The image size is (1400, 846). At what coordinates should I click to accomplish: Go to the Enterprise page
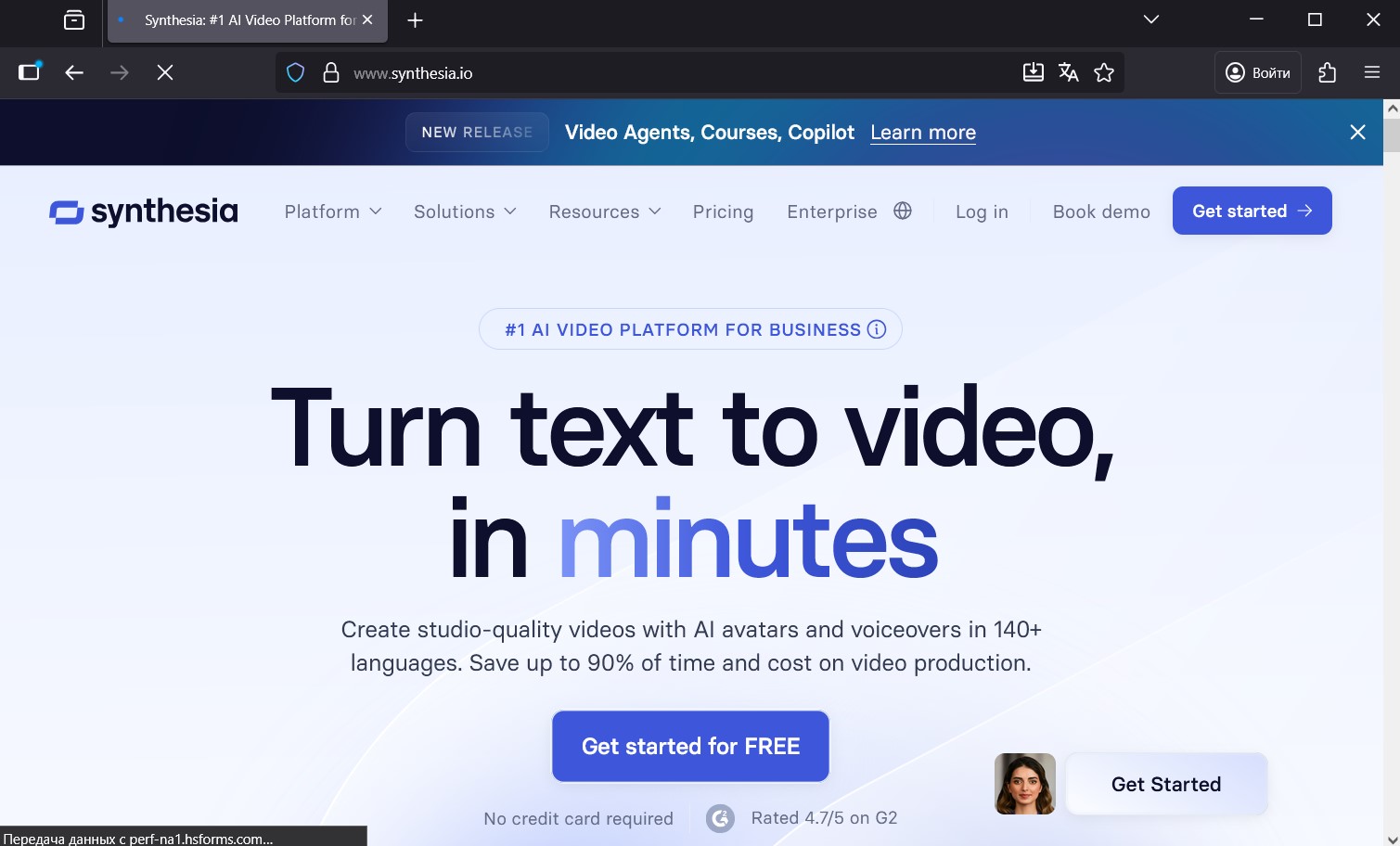(831, 211)
